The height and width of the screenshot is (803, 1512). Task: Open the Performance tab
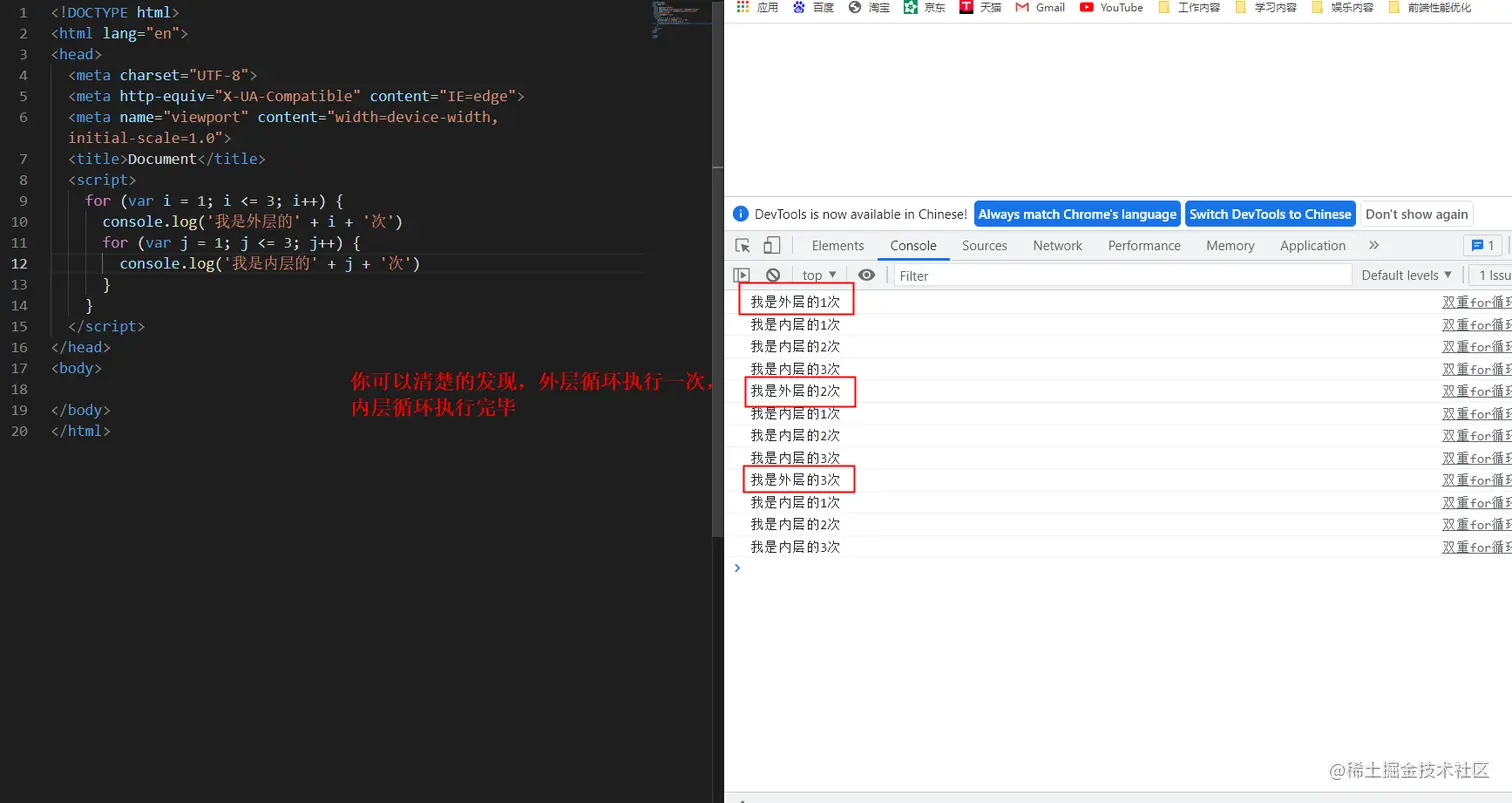point(1144,246)
